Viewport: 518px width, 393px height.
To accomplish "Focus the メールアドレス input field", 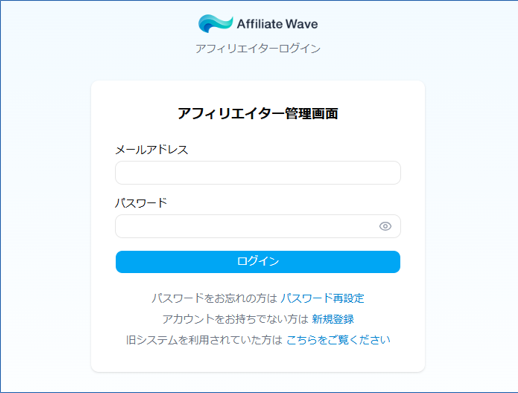I will [258, 173].
